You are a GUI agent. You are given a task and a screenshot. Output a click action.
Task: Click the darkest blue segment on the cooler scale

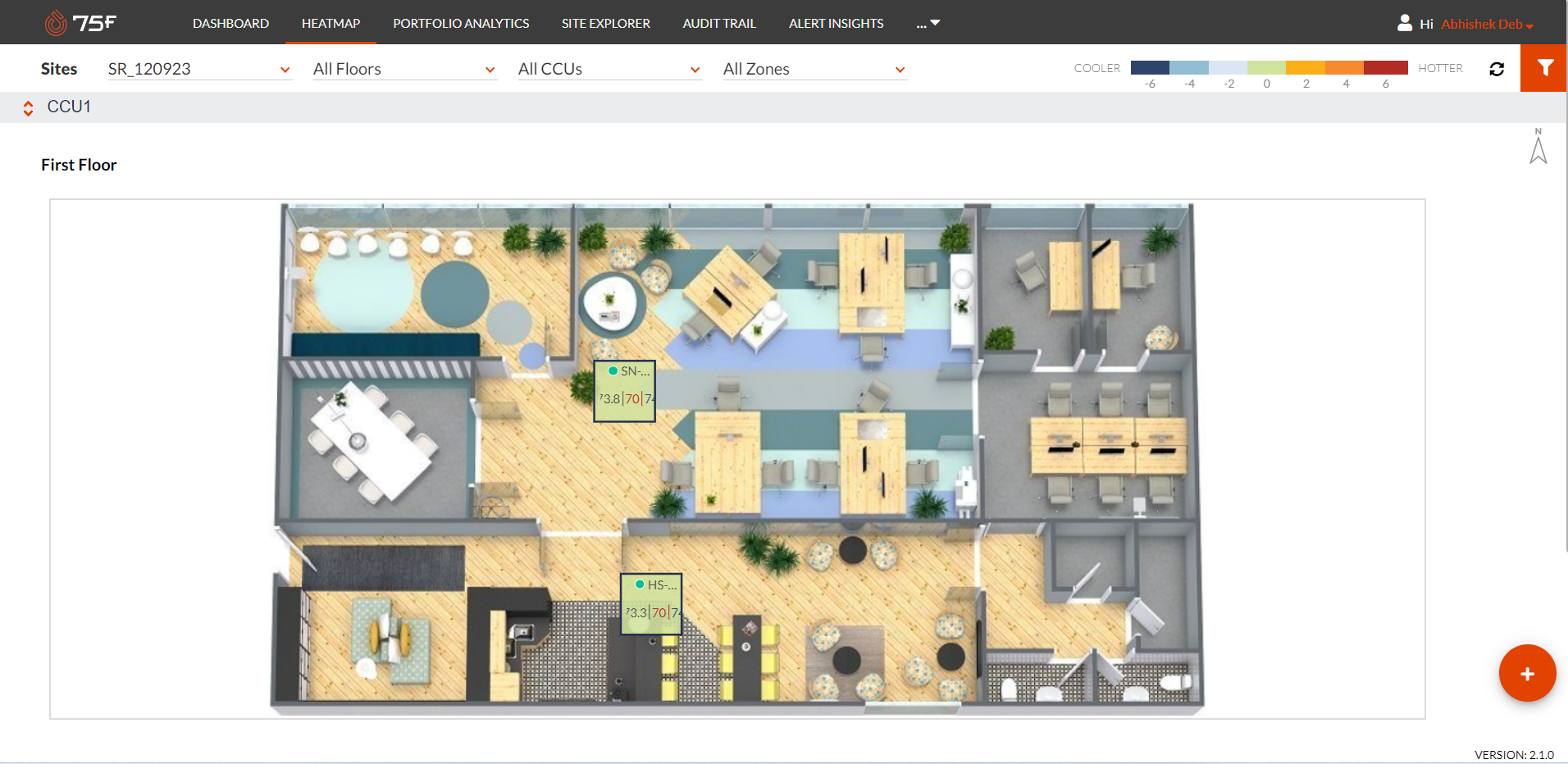click(x=1150, y=66)
